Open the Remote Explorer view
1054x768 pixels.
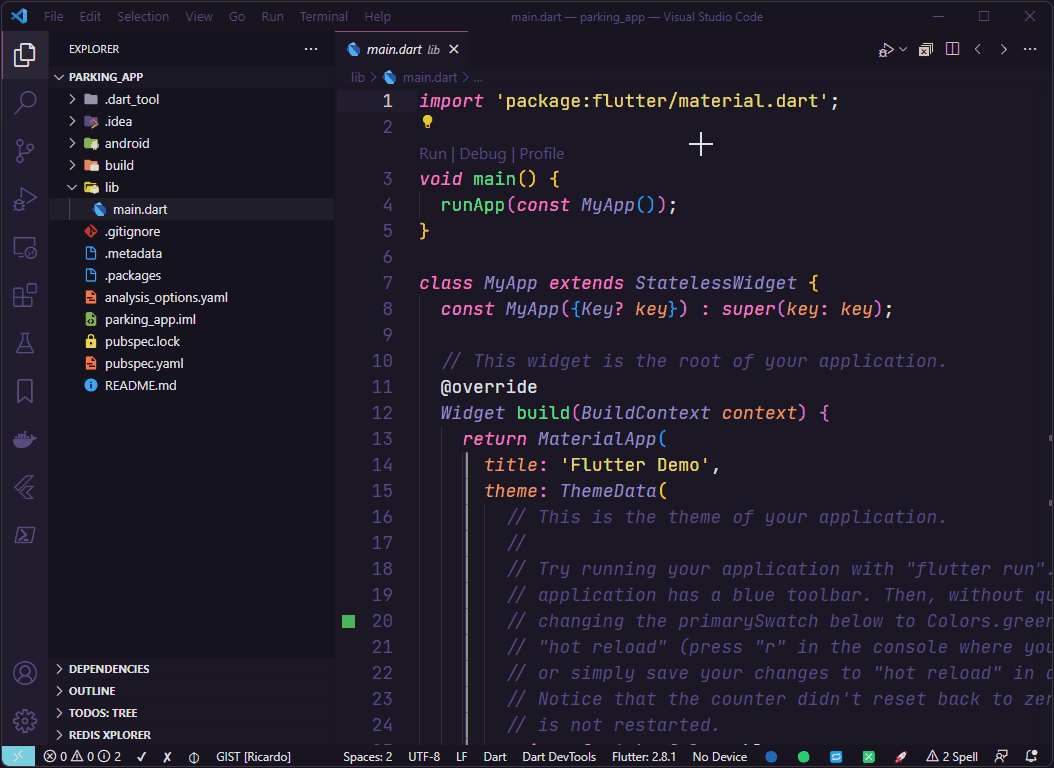[x=24, y=248]
